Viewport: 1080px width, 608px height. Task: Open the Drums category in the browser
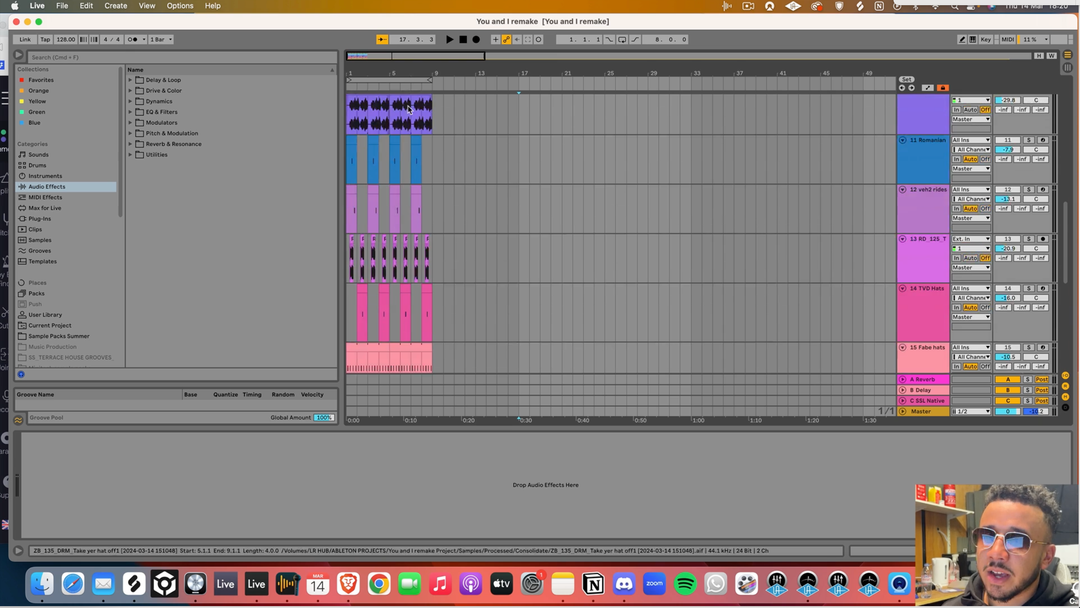[x=37, y=165]
